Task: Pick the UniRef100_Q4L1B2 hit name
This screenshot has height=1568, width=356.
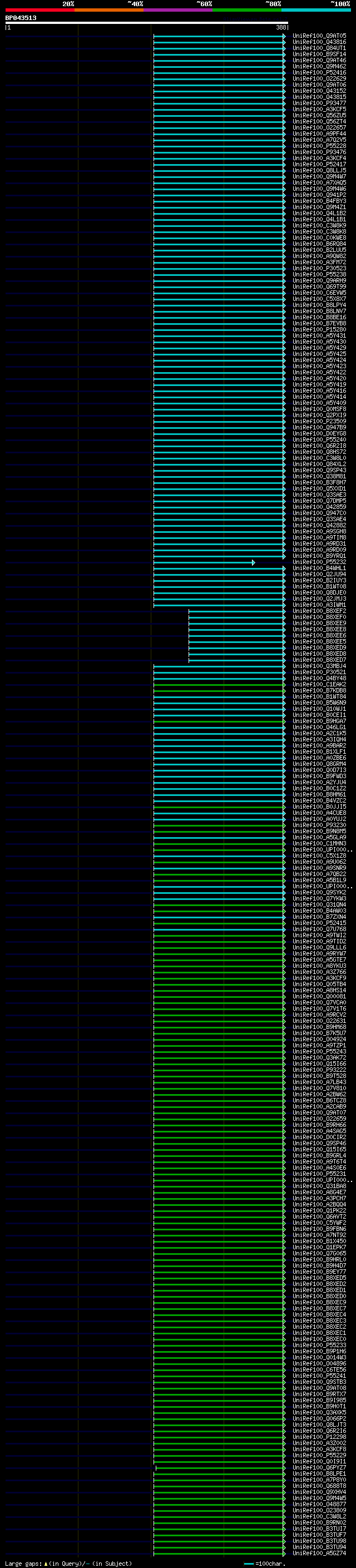Action: click(x=319, y=213)
